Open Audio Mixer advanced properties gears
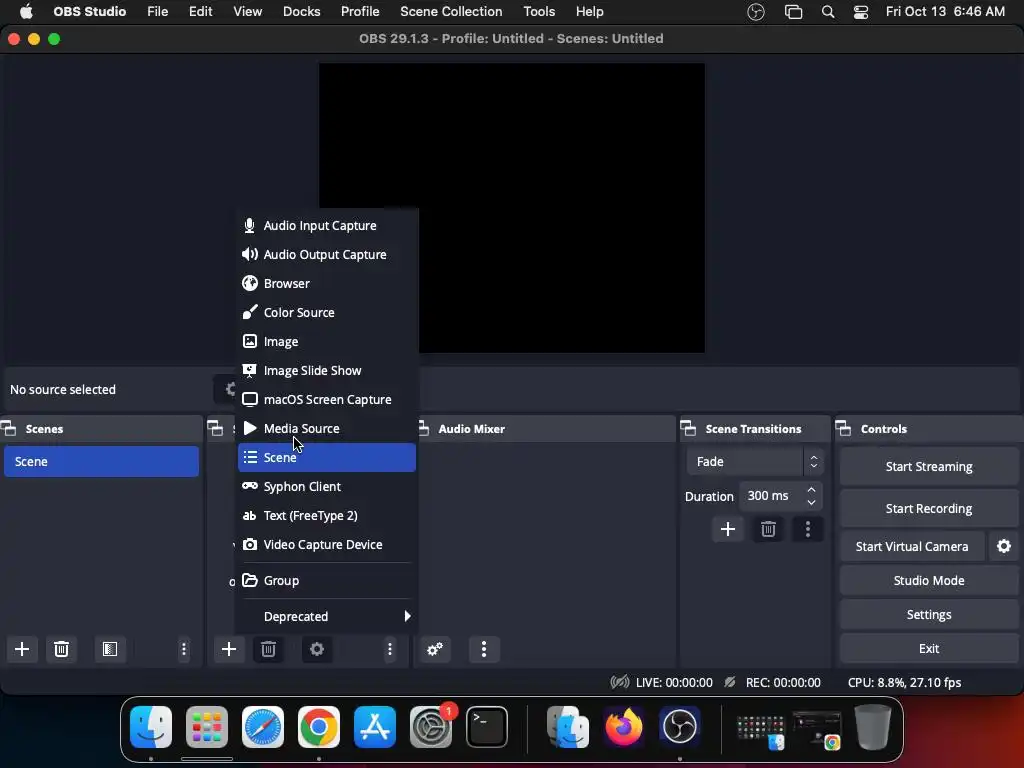Screen dimensions: 1024x768 pos(435,649)
